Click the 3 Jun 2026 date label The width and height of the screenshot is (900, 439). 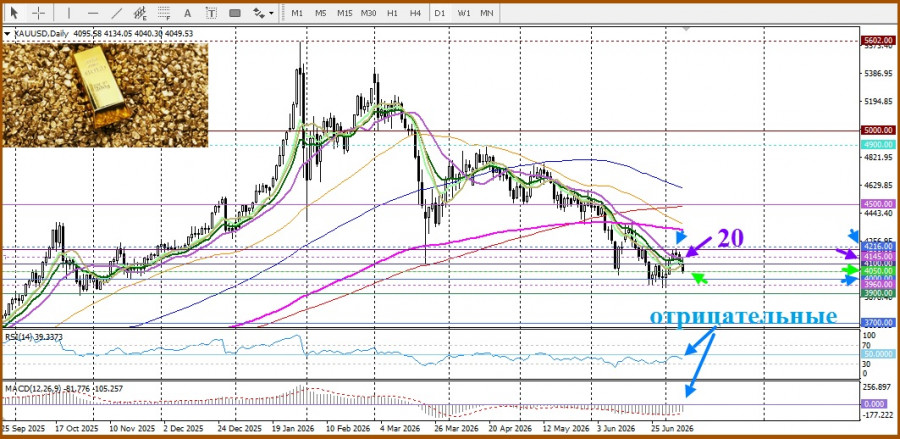616,429
